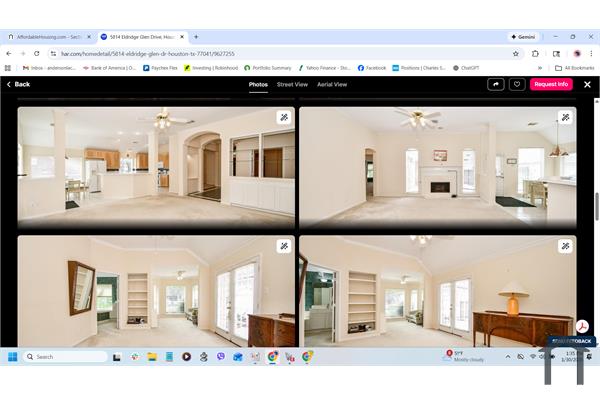Screen dimensions: 600x395
Task: Reload the page
Action: [x=37, y=54]
